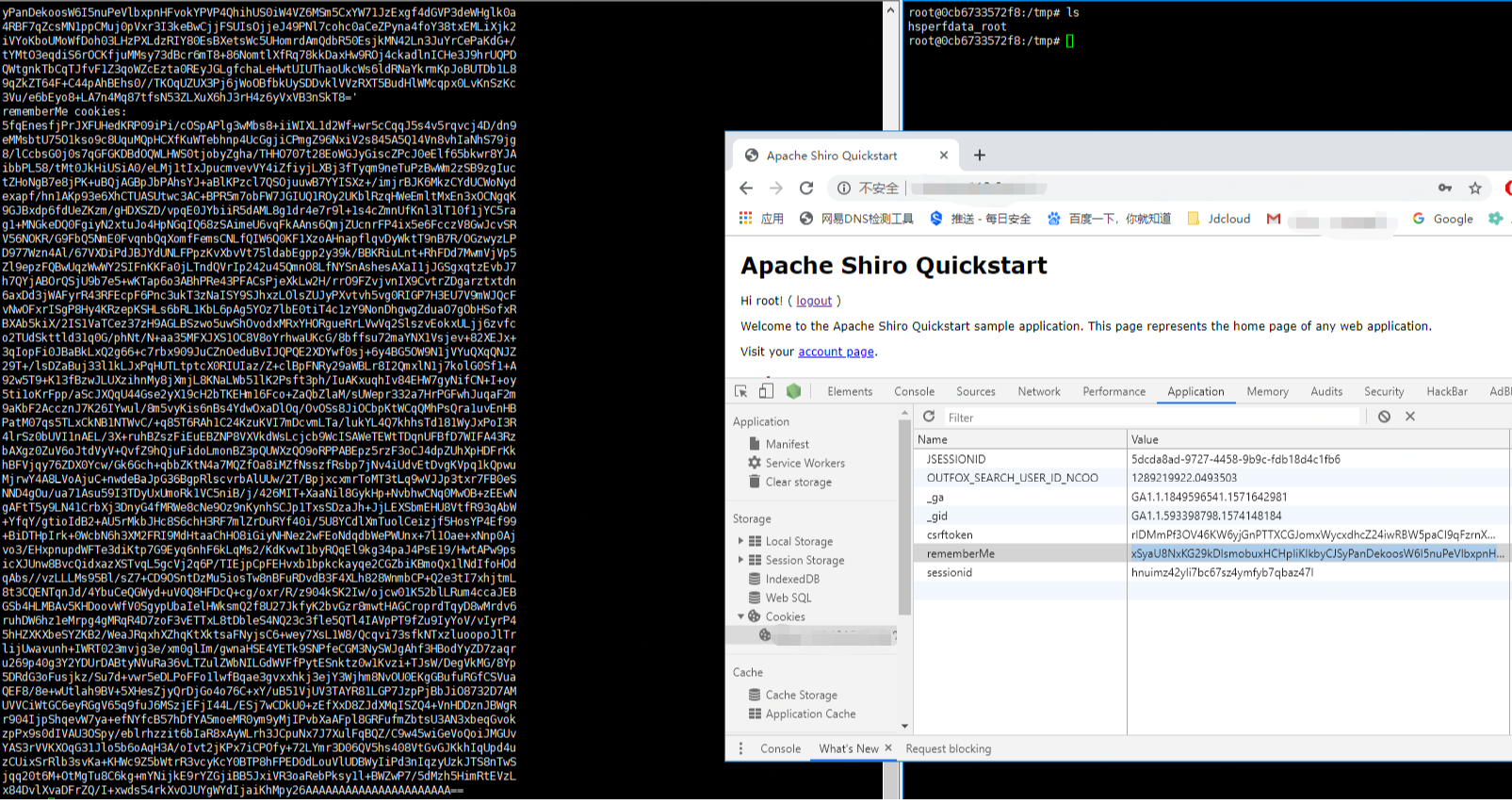Open the 应用 apps bookmark
The height and width of the screenshot is (804, 1512).
pos(762,219)
